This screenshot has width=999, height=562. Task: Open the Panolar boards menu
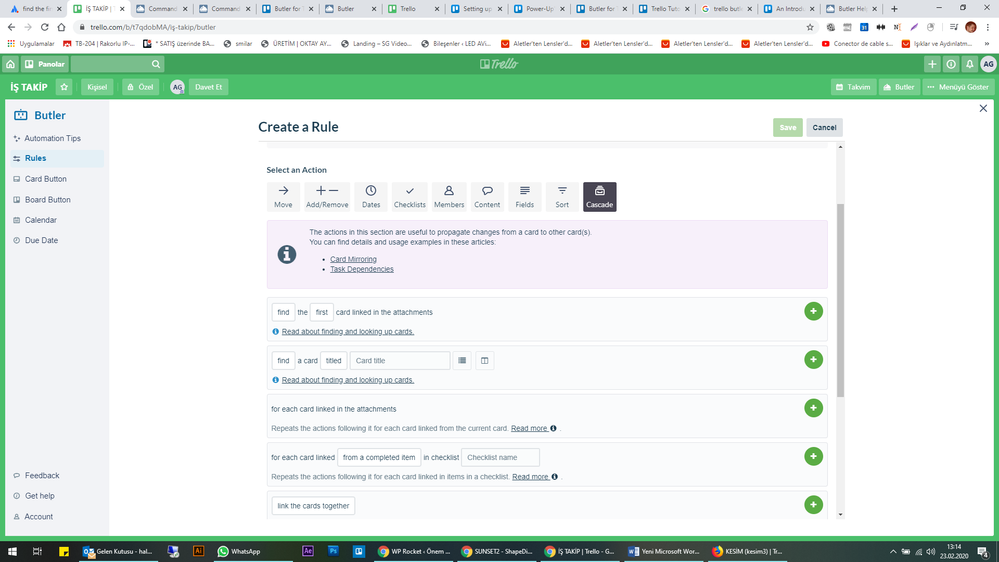click(x=45, y=64)
